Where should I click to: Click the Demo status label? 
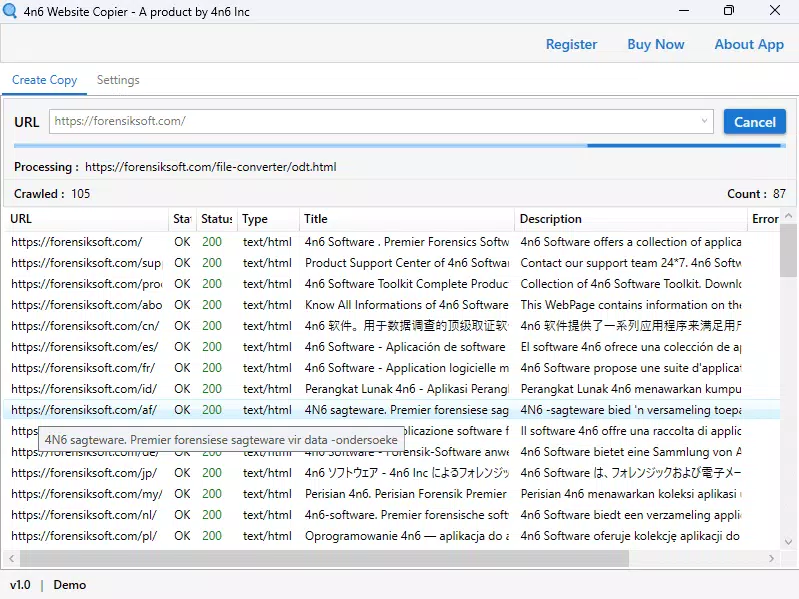[70, 585]
